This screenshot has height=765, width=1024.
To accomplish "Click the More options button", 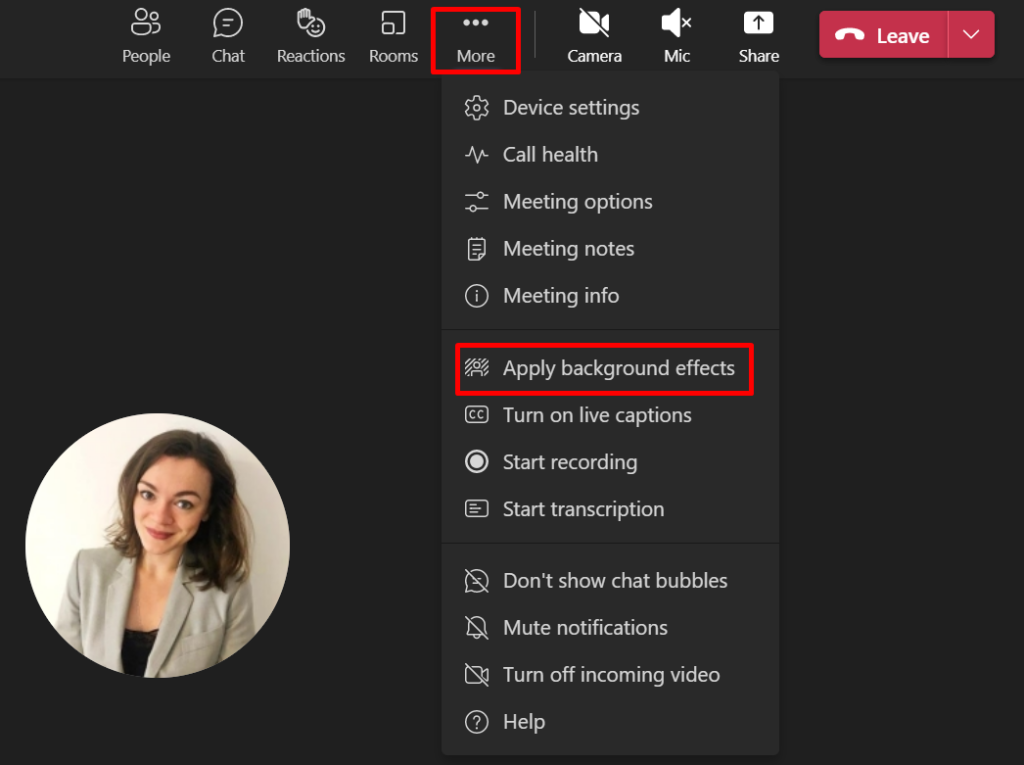I will pos(475,40).
